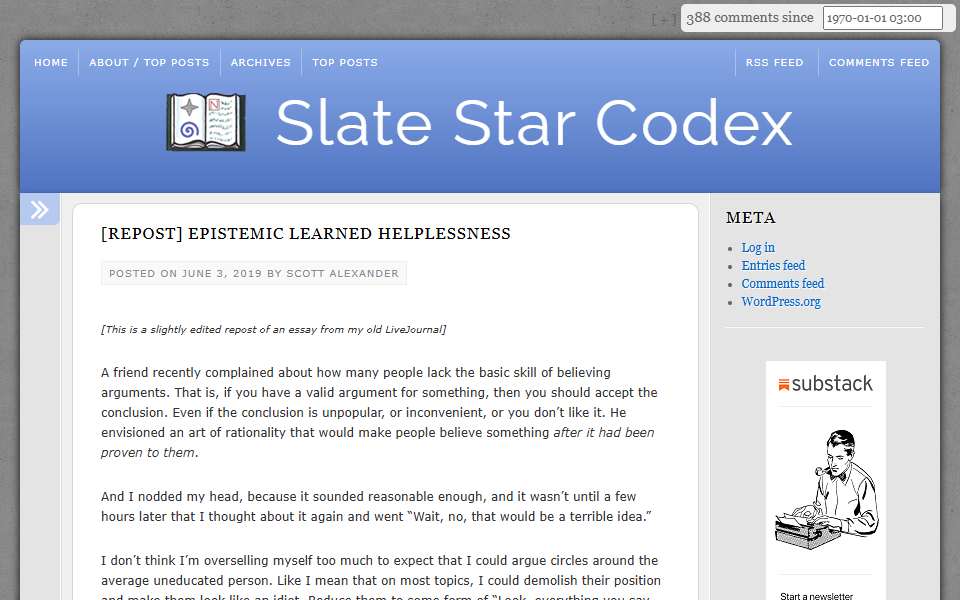Image resolution: width=960 pixels, height=600 pixels.
Task: Toggle the [+] comments expander
Action: click(x=664, y=19)
